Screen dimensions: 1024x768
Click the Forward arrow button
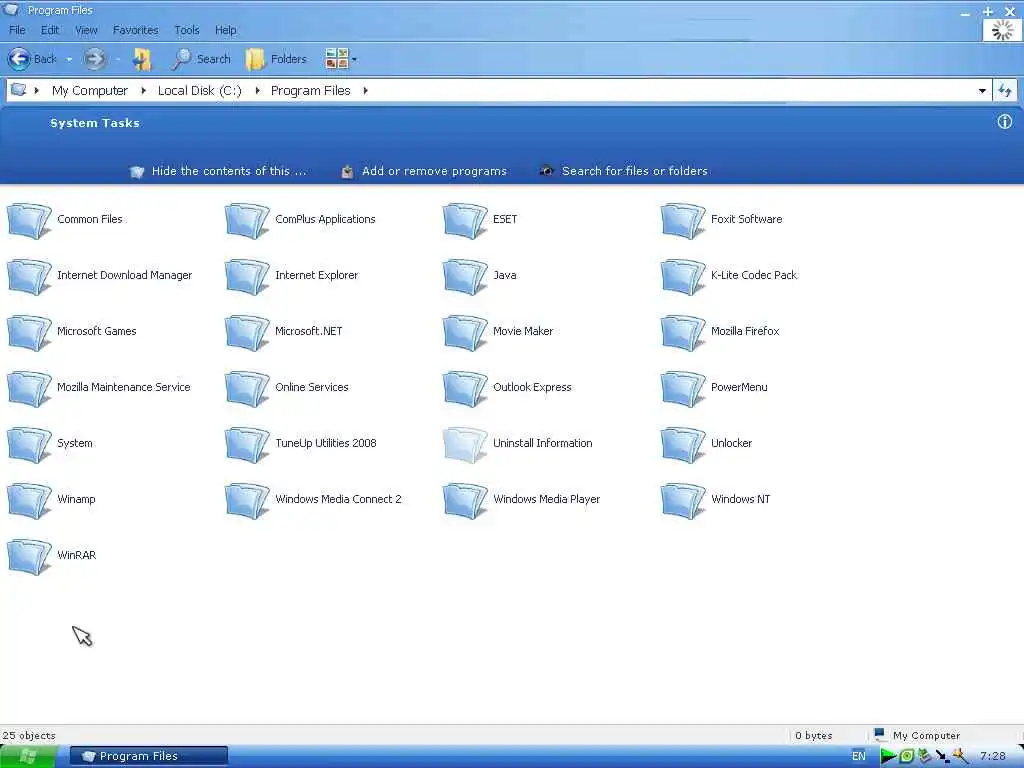pyautogui.click(x=95, y=59)
